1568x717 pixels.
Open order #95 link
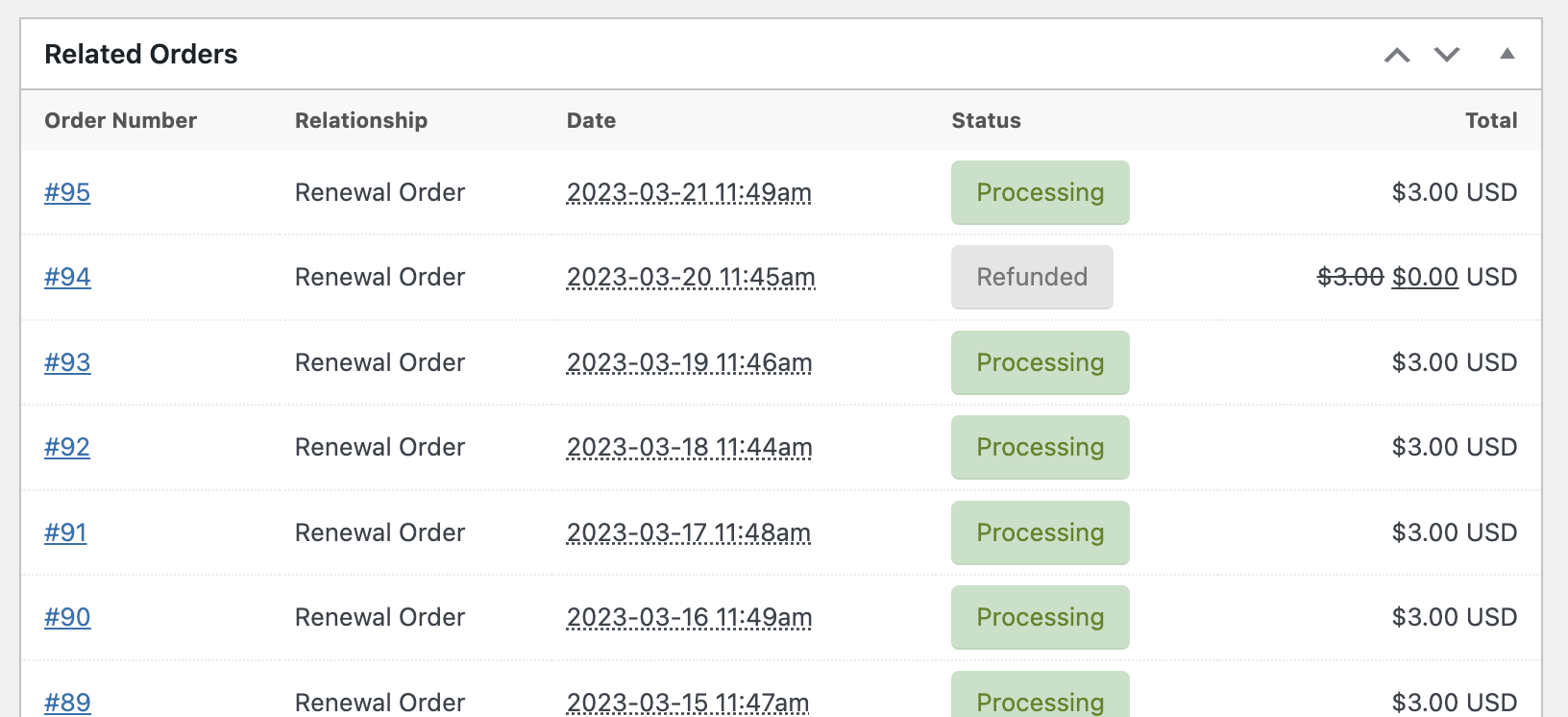coord(67,192)
